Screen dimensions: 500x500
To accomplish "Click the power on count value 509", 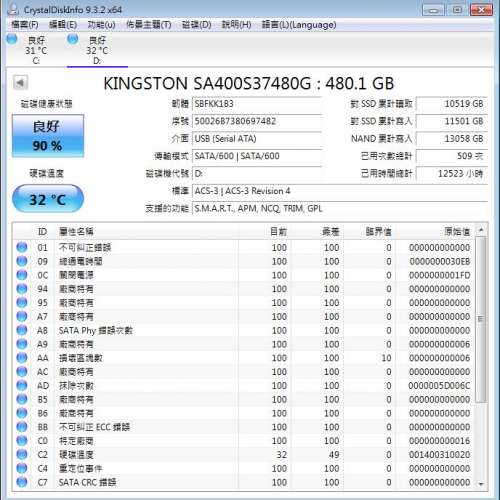I will tap(452, 156).
